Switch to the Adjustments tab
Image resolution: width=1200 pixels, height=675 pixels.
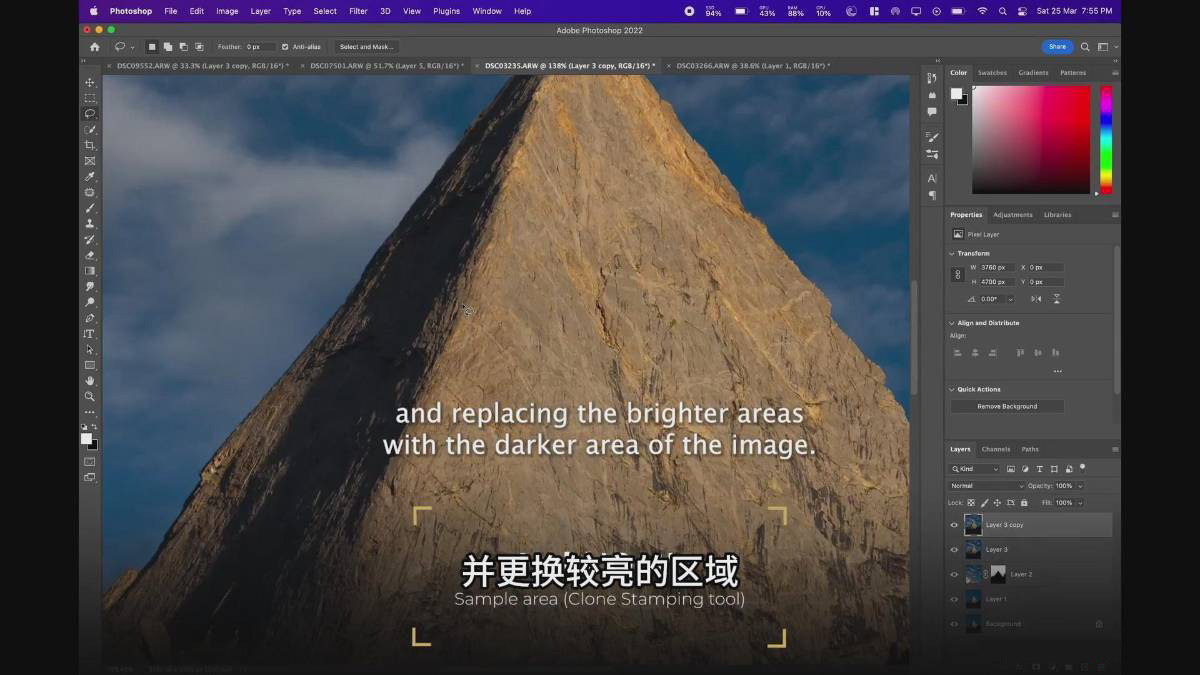pyautogui.click(x=1013, y=215)
